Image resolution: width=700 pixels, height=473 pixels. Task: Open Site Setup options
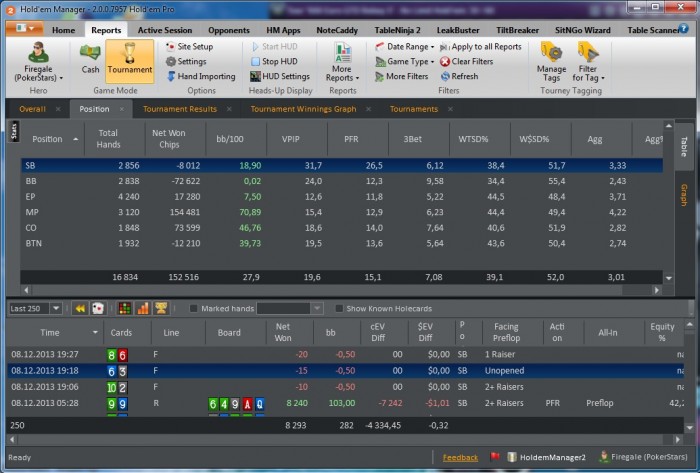pyautogui.click(x=189, y=46)
